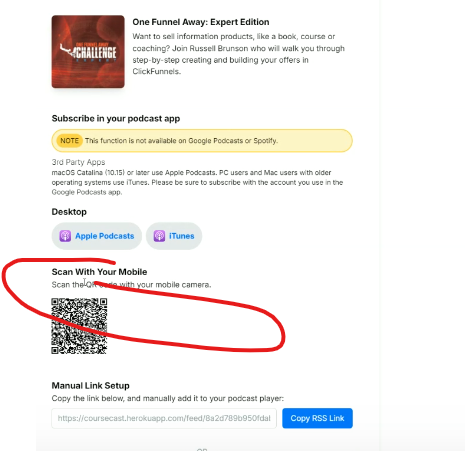Click the purple iTunes podcast icon
Screen dimensions: 465x451
point(159,236)
